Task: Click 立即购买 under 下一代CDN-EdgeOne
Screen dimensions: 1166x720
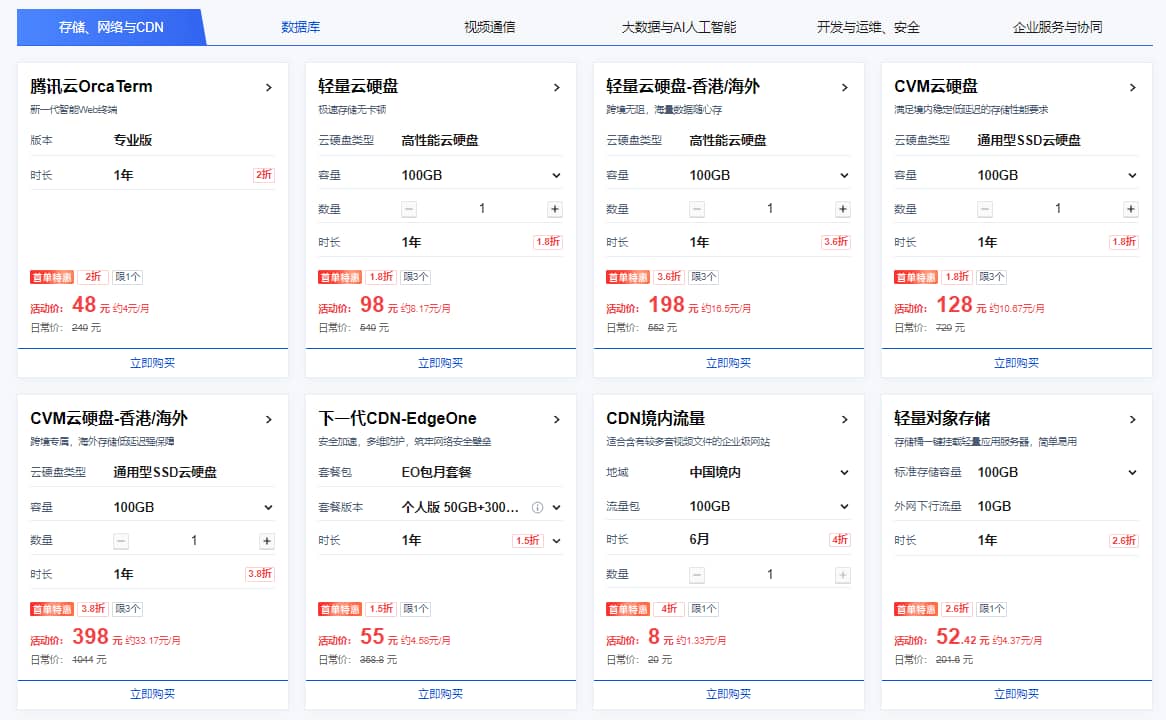Action: 440,694
